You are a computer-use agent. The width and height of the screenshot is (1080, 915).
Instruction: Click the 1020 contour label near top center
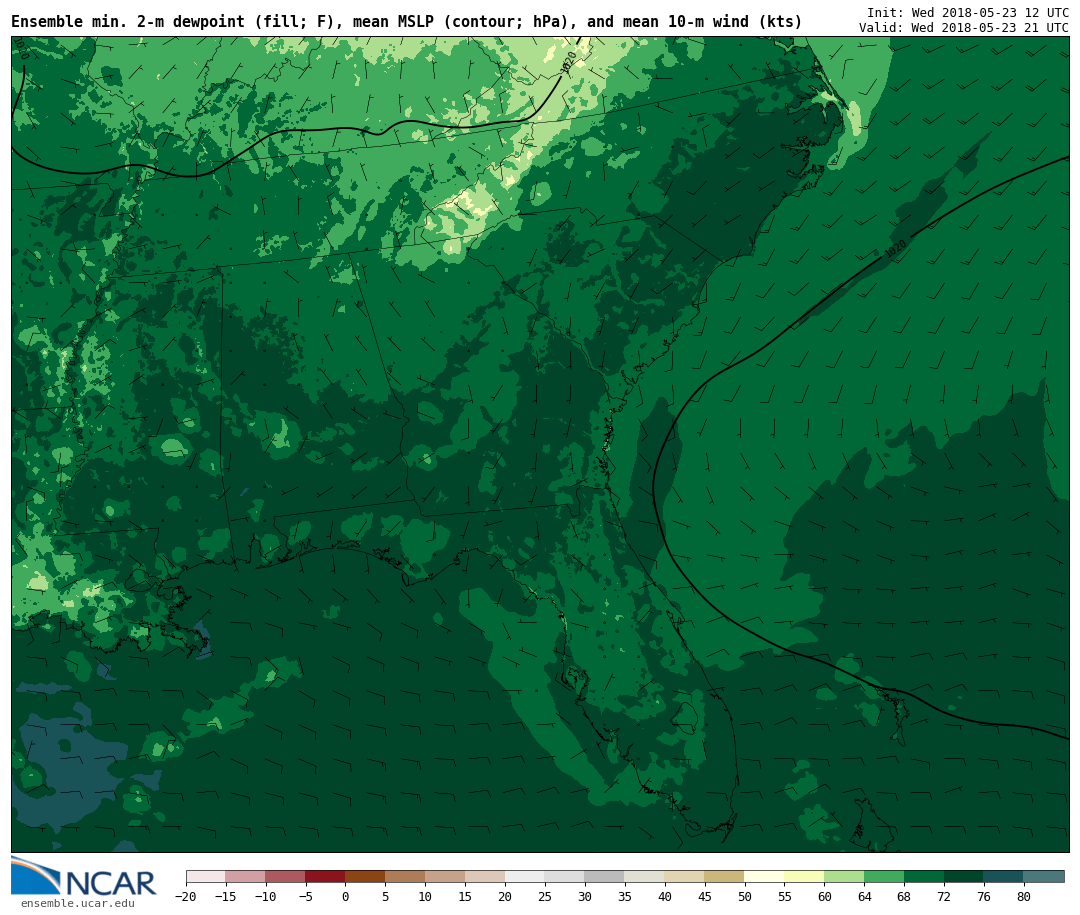click(569, 62)
